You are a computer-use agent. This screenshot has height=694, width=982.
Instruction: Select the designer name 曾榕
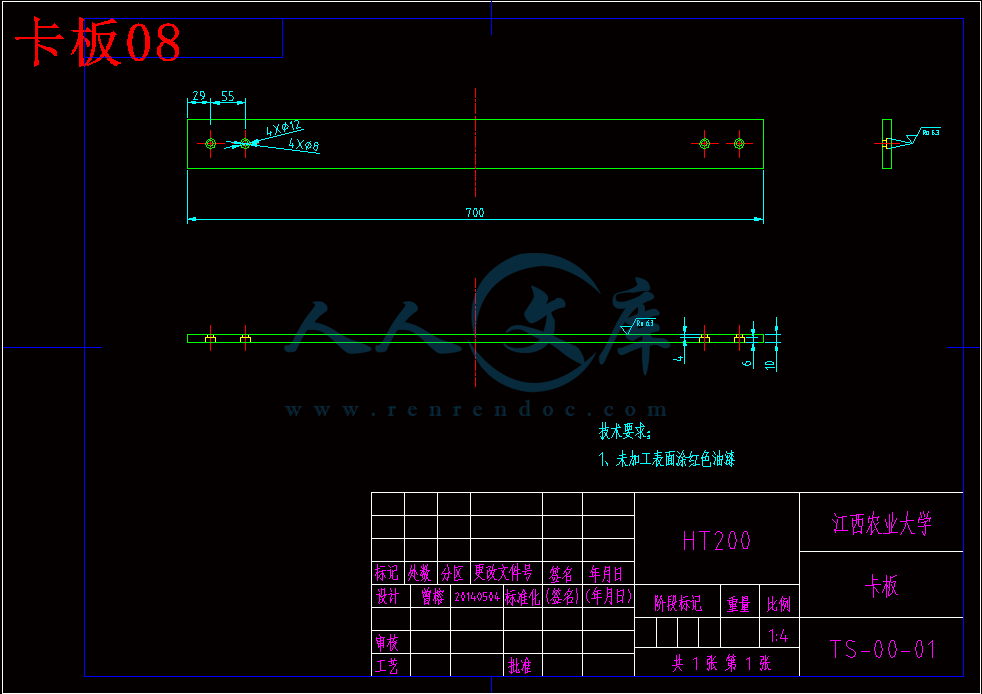coord(432,597)
